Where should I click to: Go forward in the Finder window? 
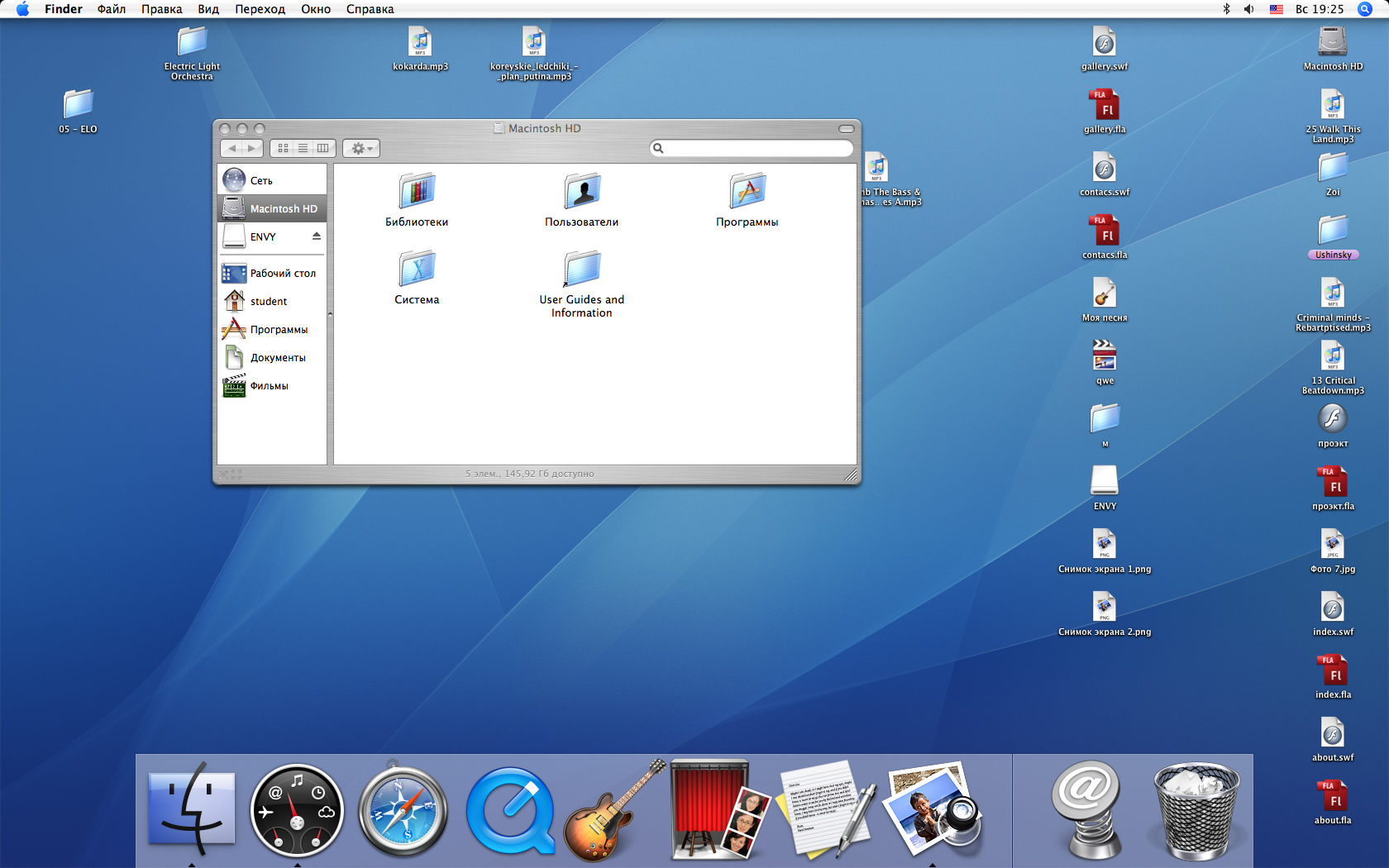(x=253, y=148)
